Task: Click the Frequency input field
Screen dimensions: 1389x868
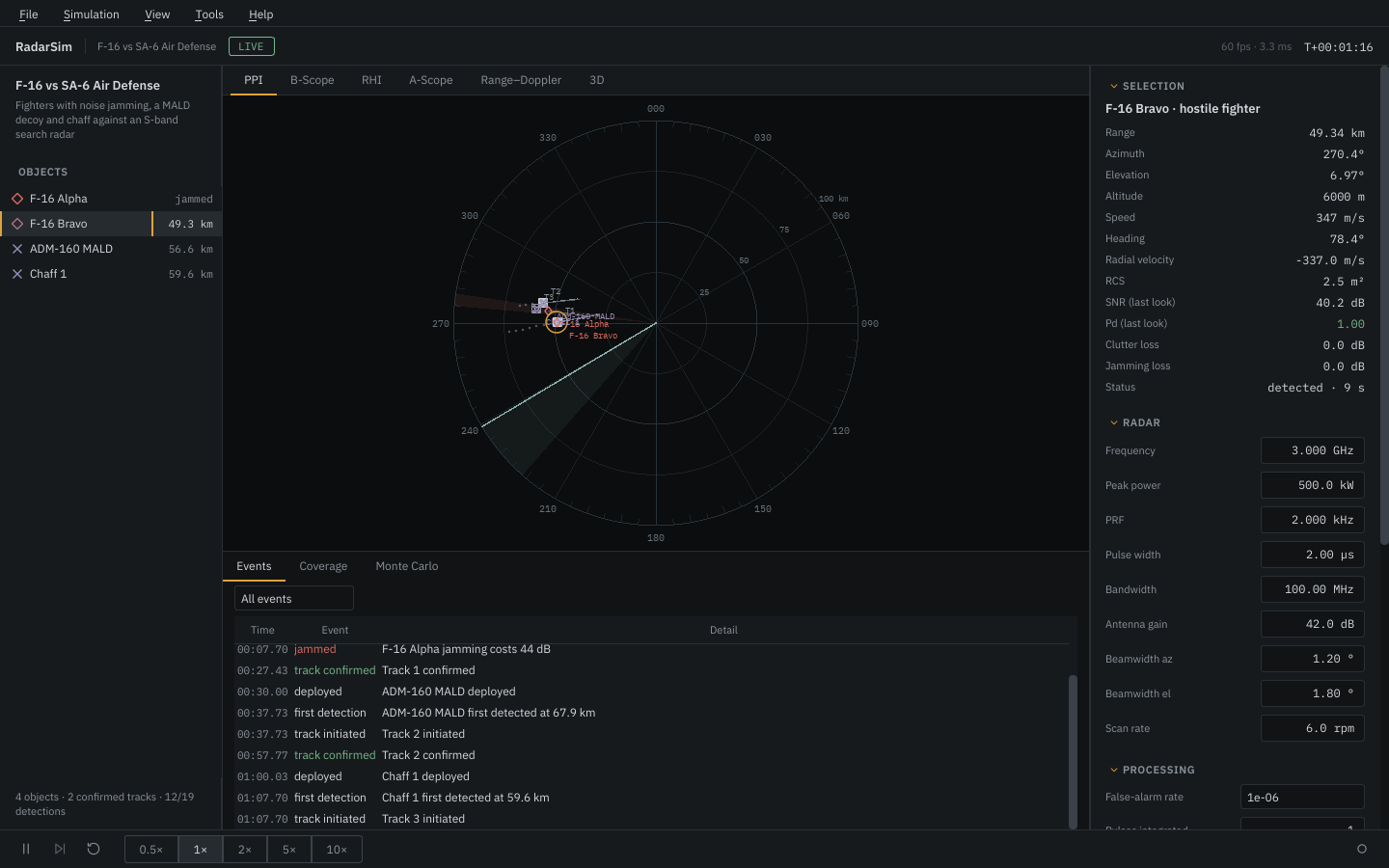Action: 1313,450
